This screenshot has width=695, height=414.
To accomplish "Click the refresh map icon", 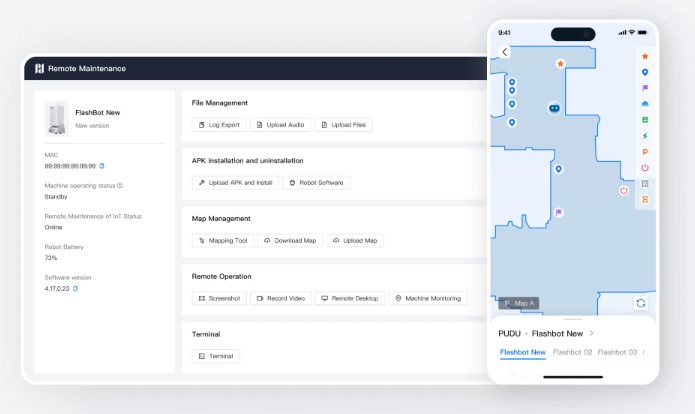I will tap(640, 303).
